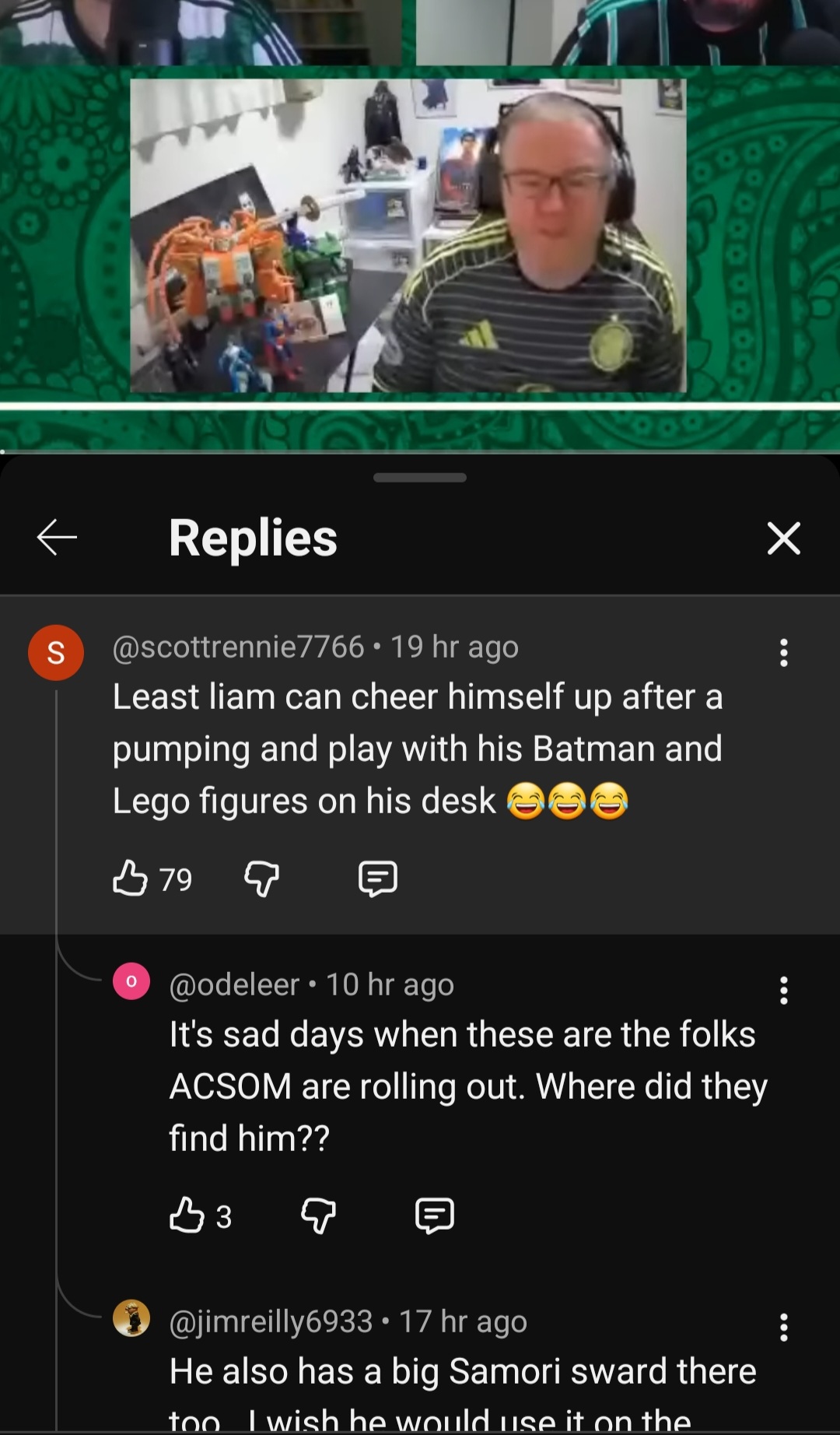Open options menu for odeleer's reply
This screenshot has width=840, height=1435.
click(x=784, y=990)
